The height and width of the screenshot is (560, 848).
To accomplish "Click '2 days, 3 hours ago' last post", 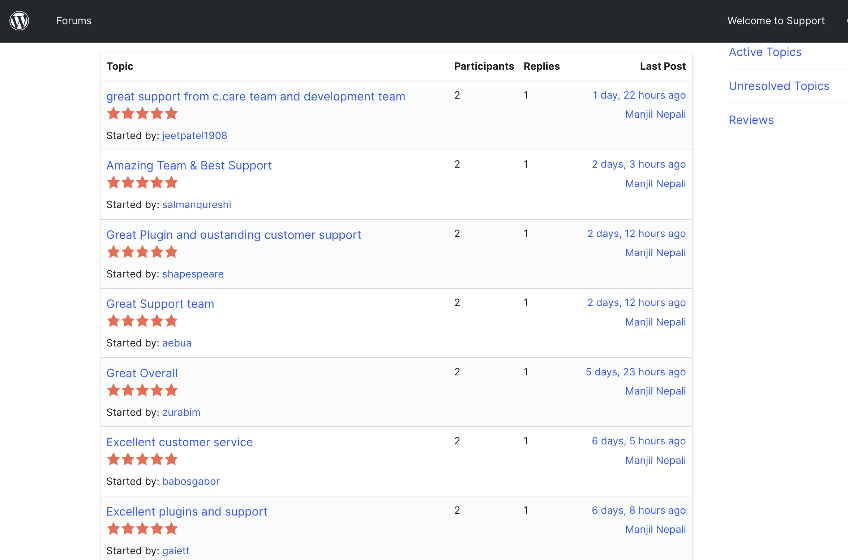I will (639, 164).
